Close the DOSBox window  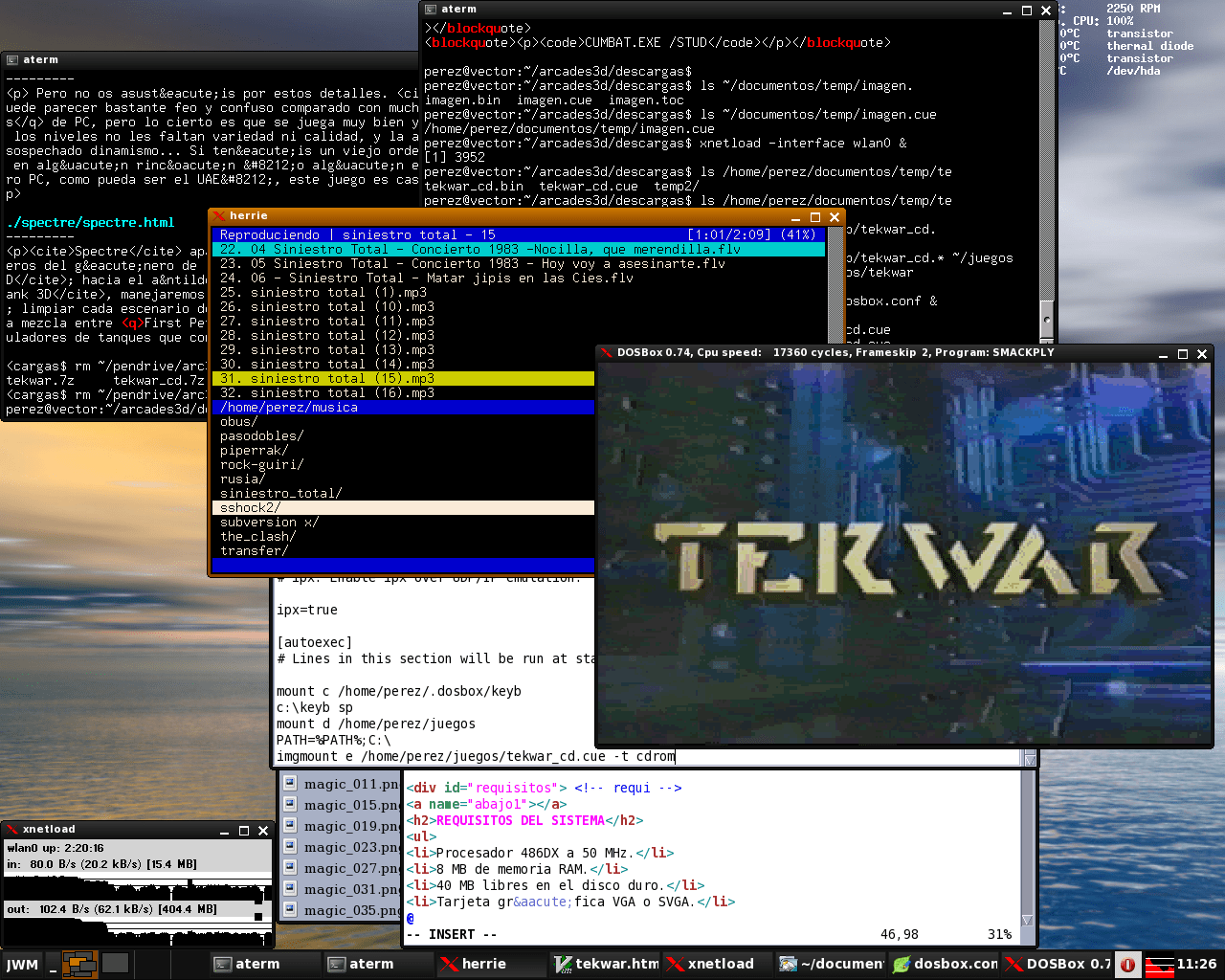pos(1202,354)
